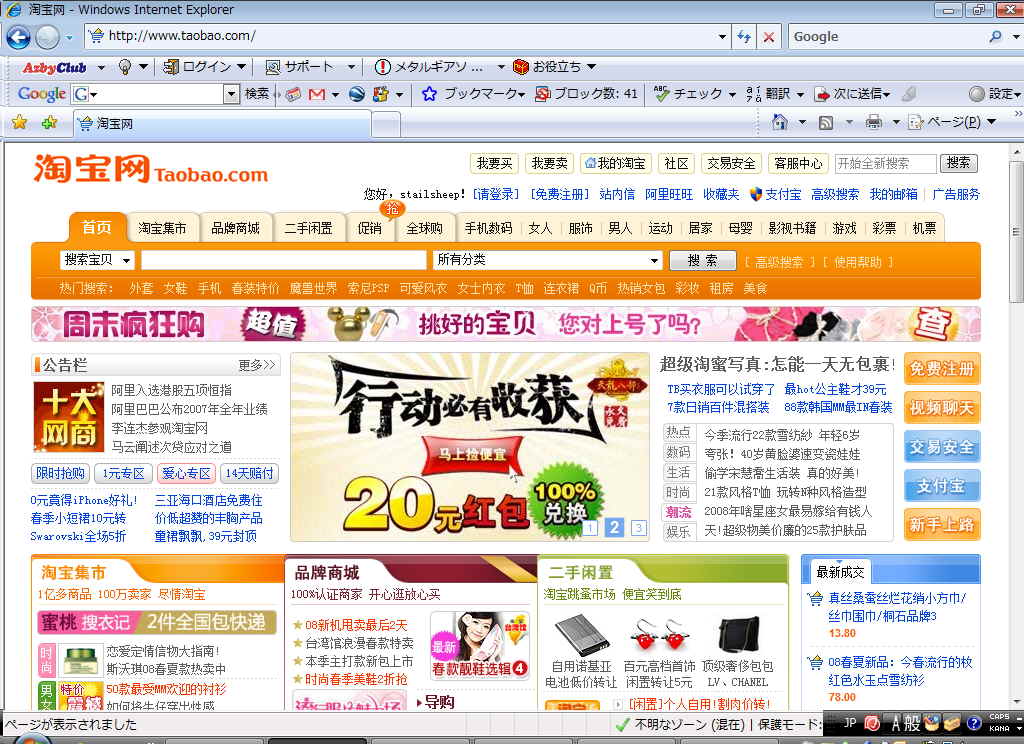
Task: Click the 十大网商 thumbnail image
Action: click(69, 417)
